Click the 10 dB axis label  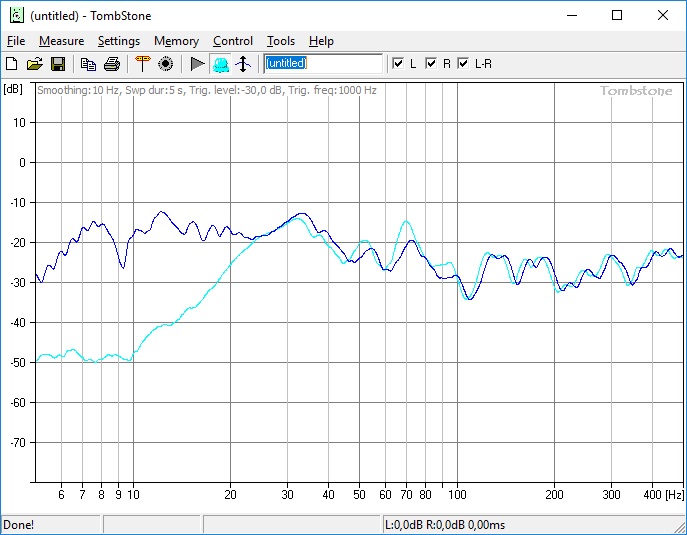click(x=19, y=123)
